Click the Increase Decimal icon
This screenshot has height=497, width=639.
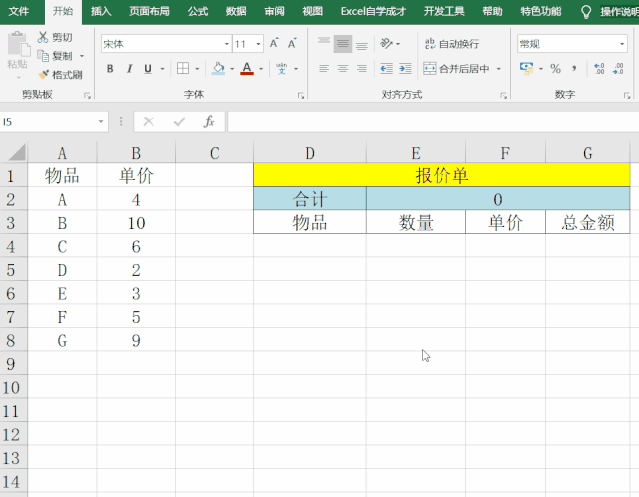(x=599, y=68)
